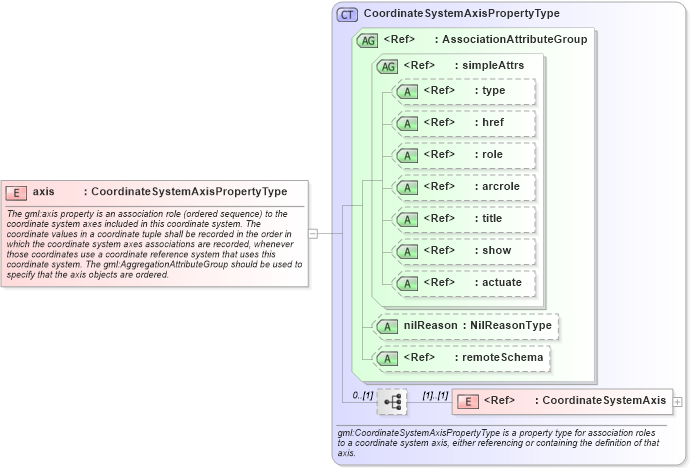
Task: Select ': remoteSchema' attribute label
Action: pos(499,357)
